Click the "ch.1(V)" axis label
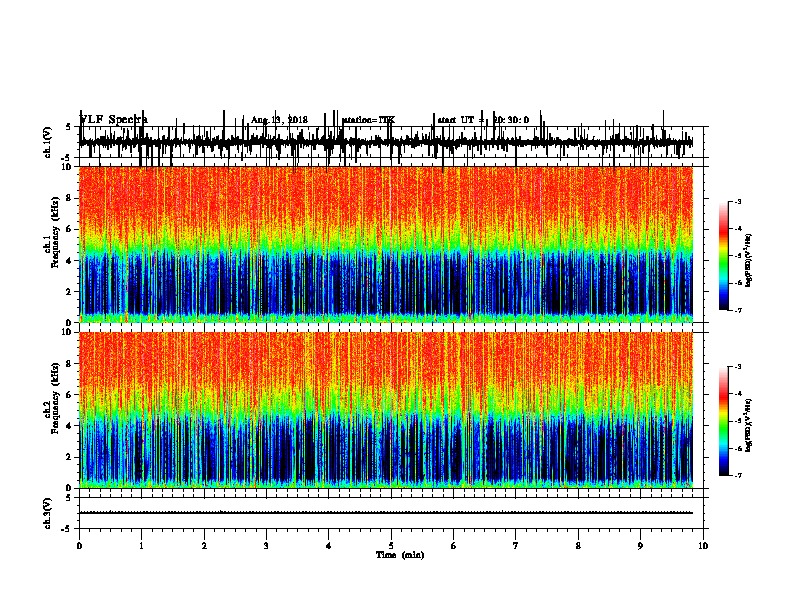Screen dimensions: 792x612 (48, 142)
